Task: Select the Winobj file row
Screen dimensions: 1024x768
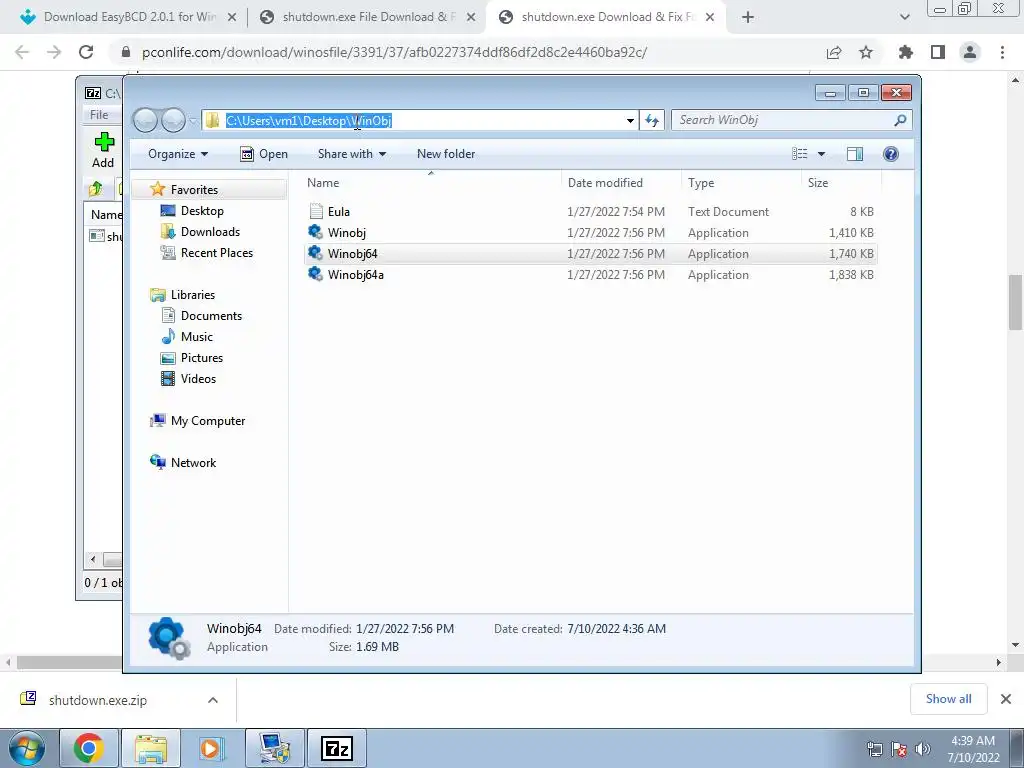Action: tap(590, 232)
